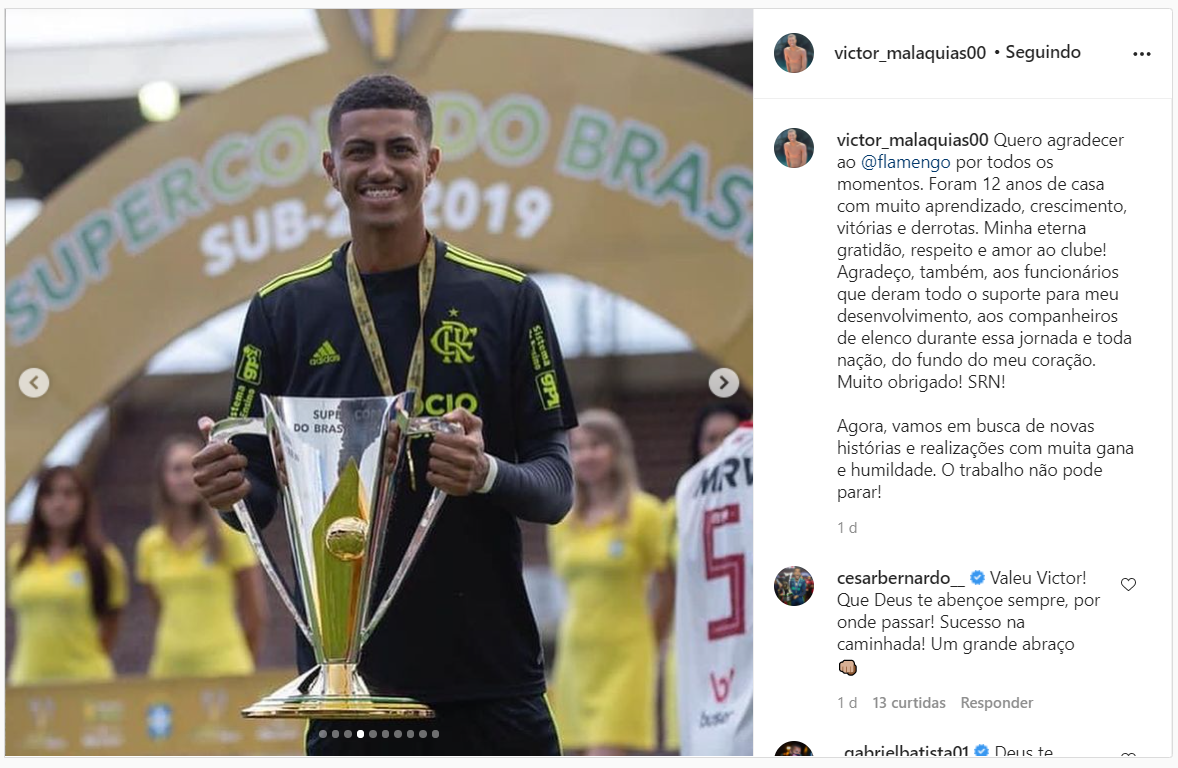Click victor_malaquias00 profile avatar in header
This screenshot has height=768, width=1178.
[794, 53]
